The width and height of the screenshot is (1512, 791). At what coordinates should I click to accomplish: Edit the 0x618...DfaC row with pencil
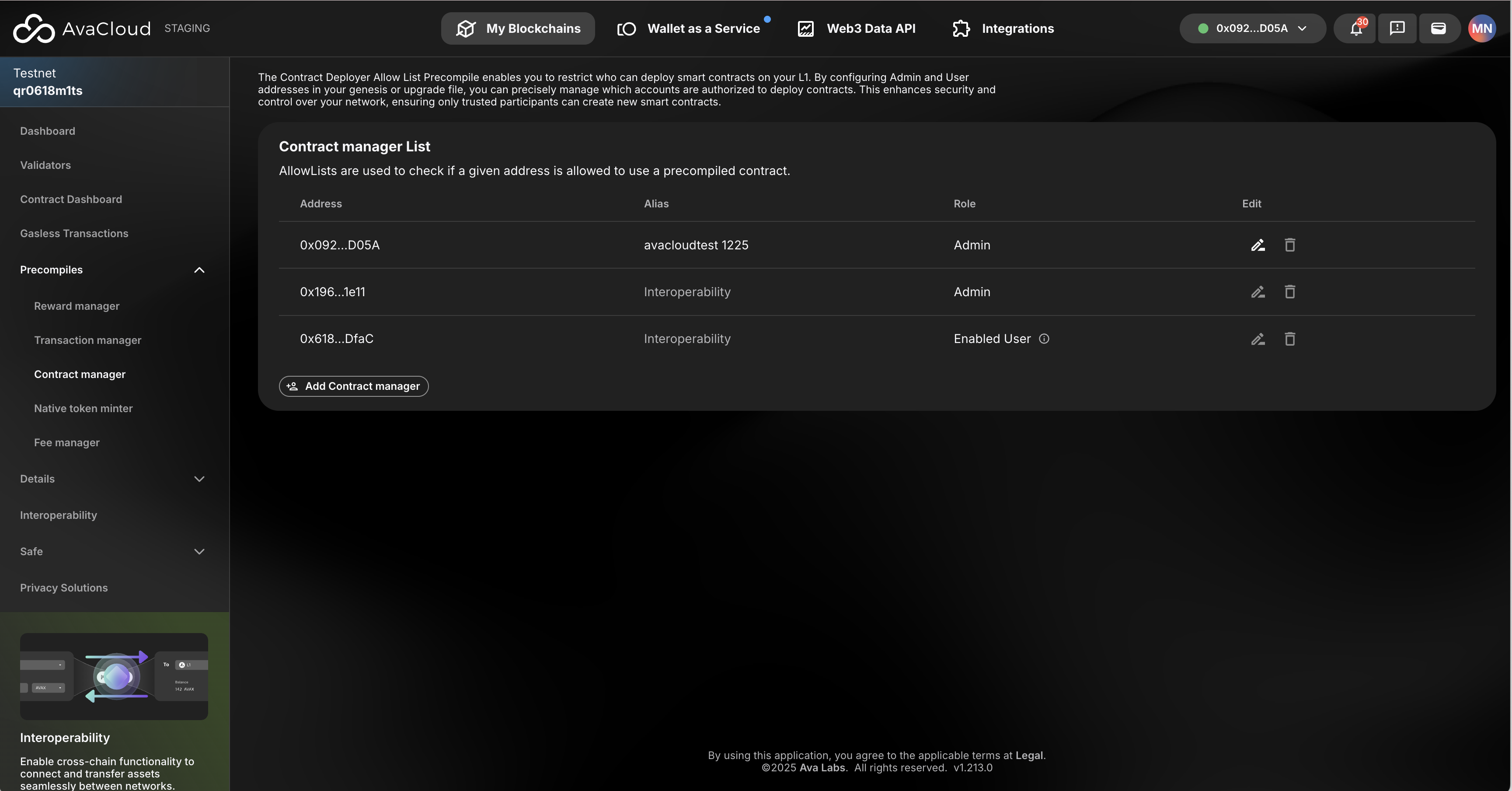1257,339
